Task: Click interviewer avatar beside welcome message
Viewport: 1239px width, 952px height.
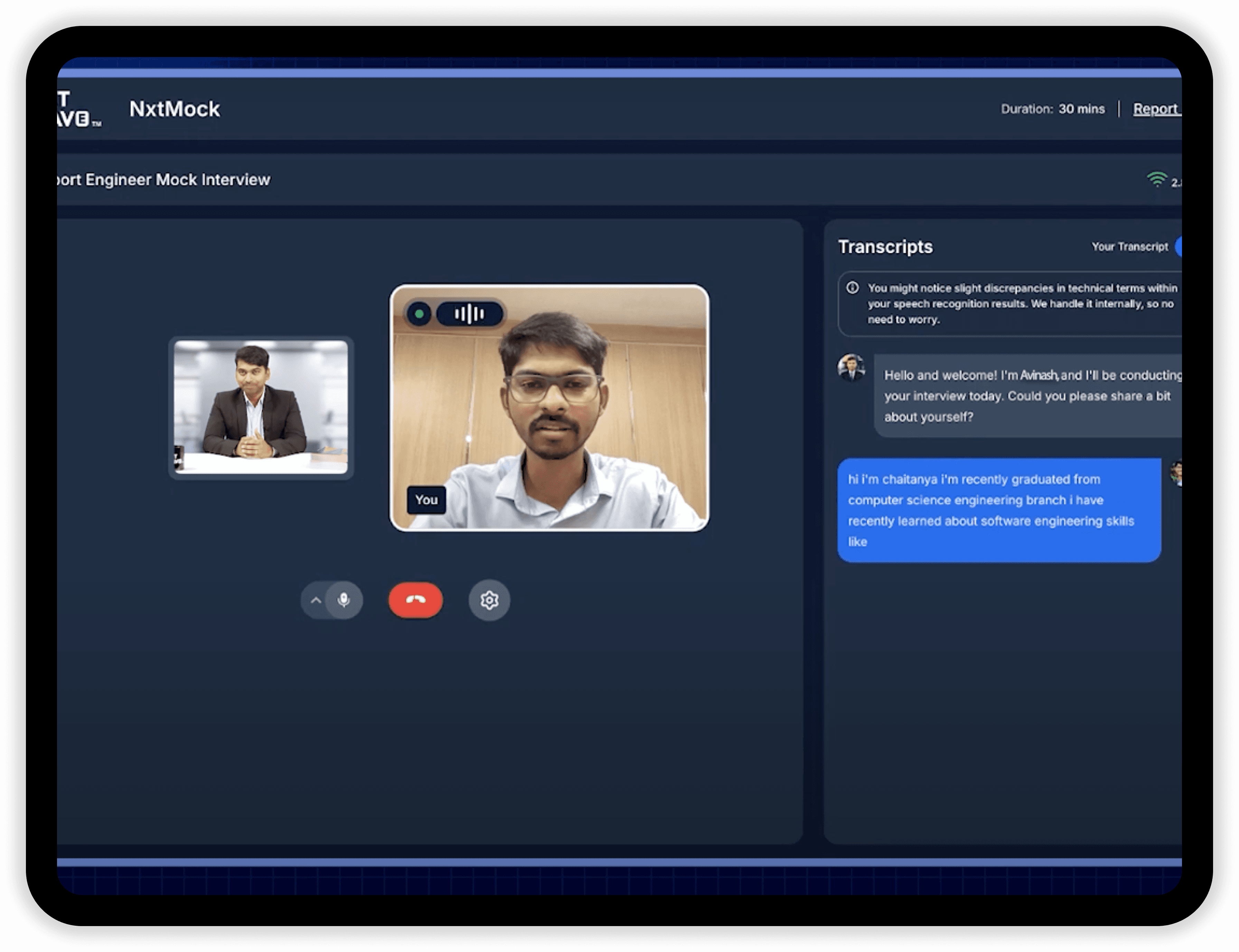Action: 851,368
